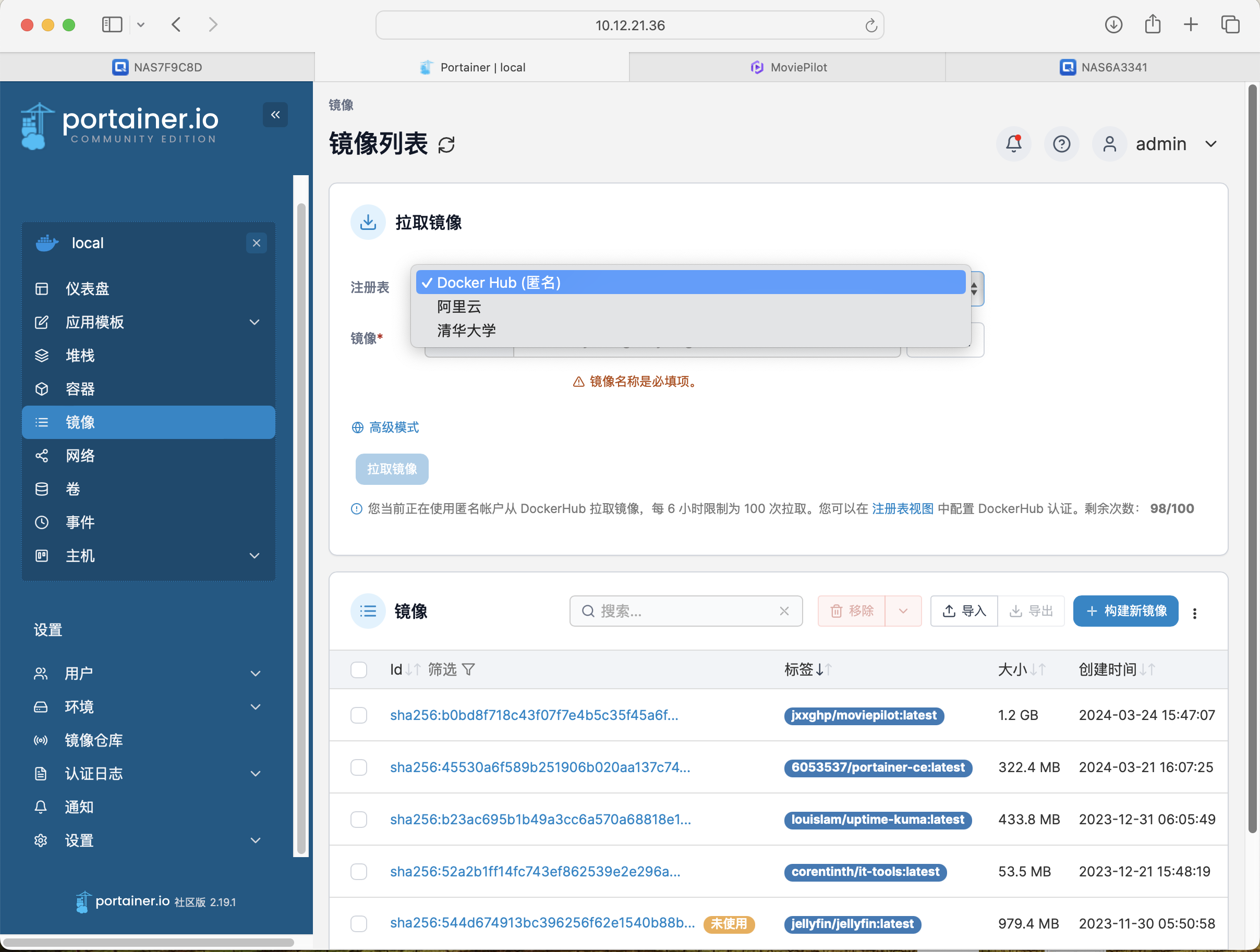This screenshot has height=952, width=1260.
Task: Expand 主机 submenu chevron
Action: coord(255,555)
